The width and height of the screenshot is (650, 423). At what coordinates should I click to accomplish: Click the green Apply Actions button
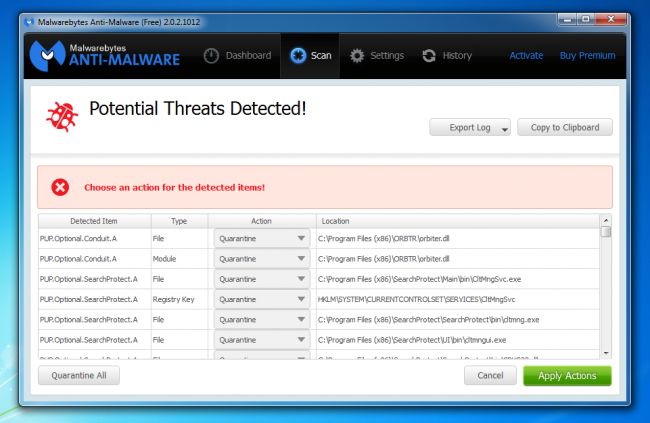coord(567,376)
